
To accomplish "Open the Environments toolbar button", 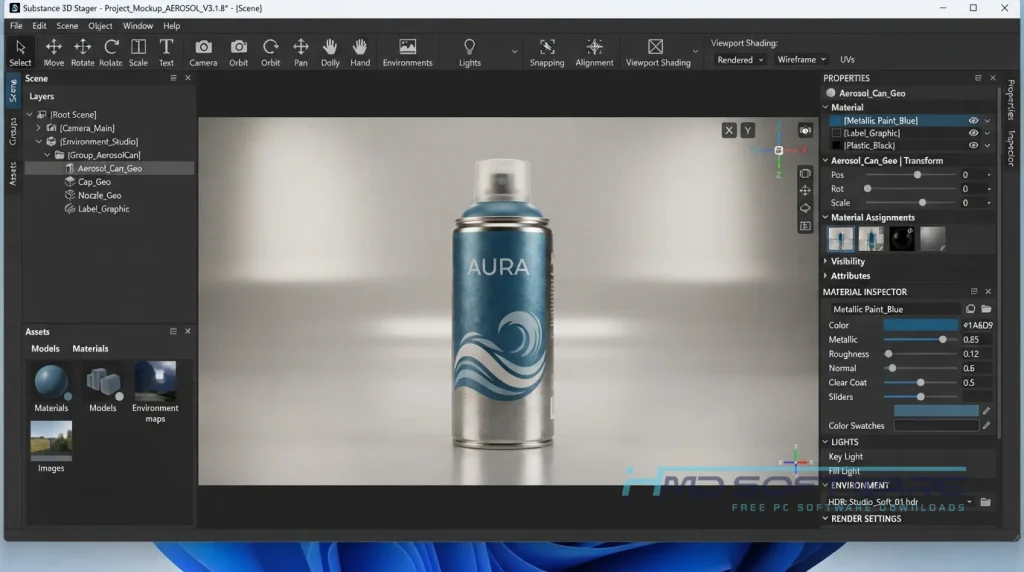I will point(408,52).
